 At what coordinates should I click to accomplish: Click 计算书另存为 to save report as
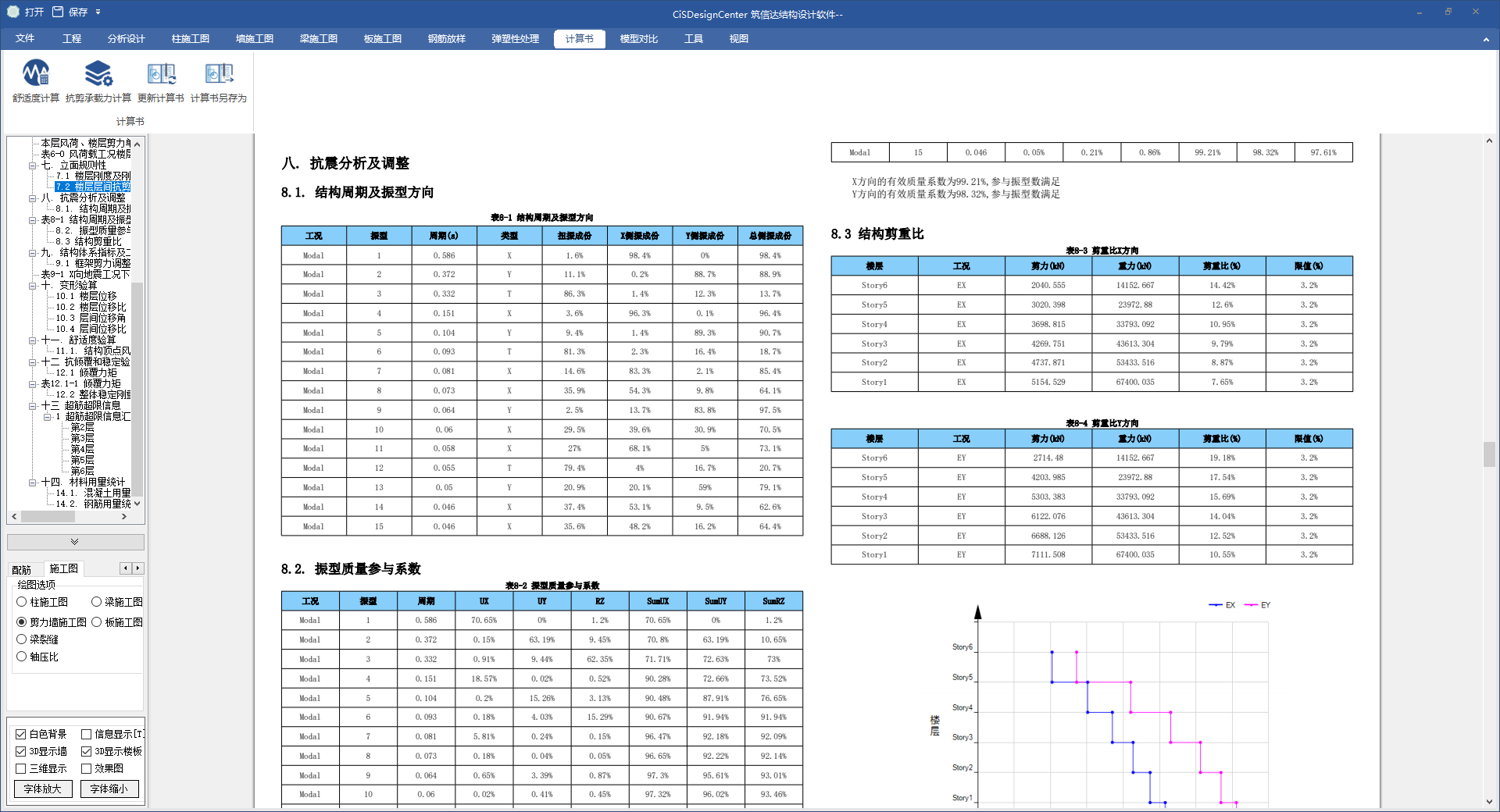click(x=219, y=81)
